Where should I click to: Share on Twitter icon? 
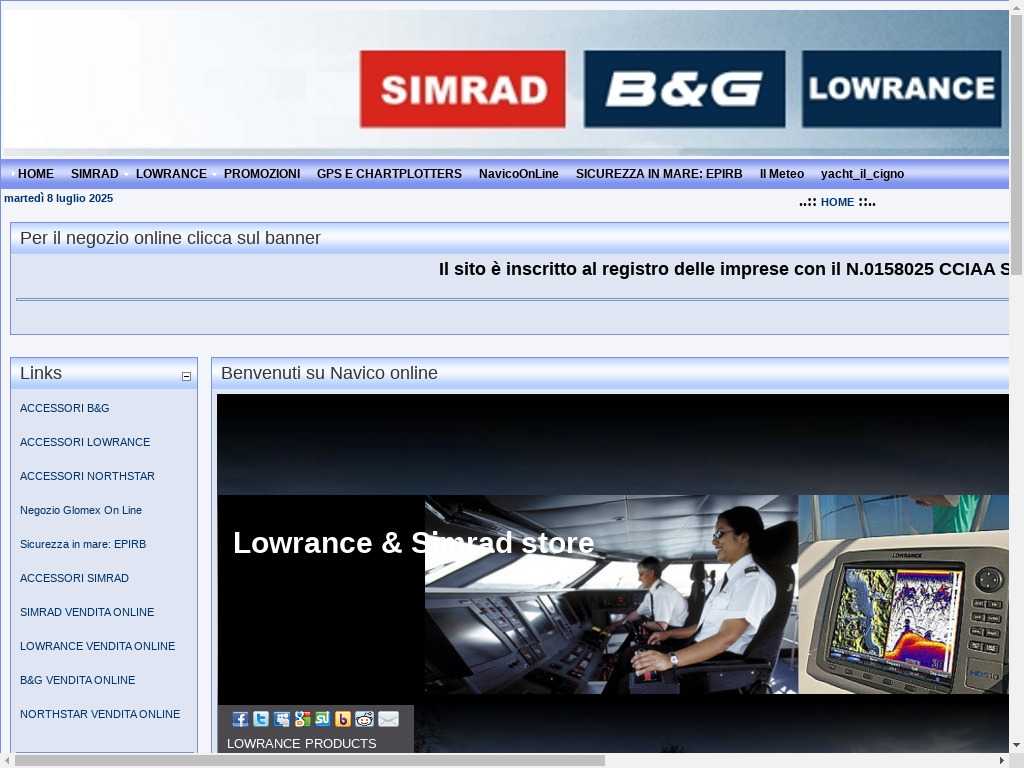(261, 719)
